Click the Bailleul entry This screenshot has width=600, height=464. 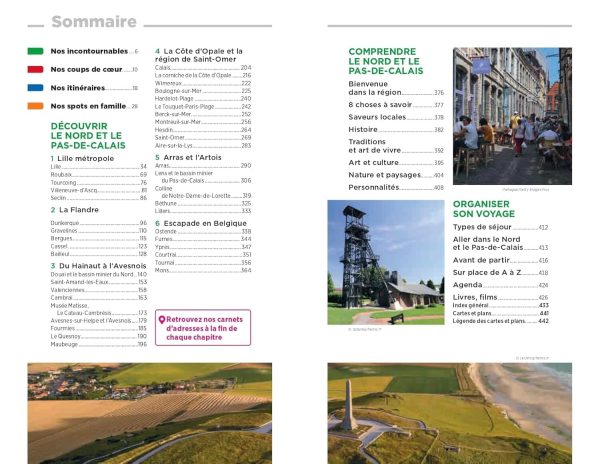(x=99, y=254)
